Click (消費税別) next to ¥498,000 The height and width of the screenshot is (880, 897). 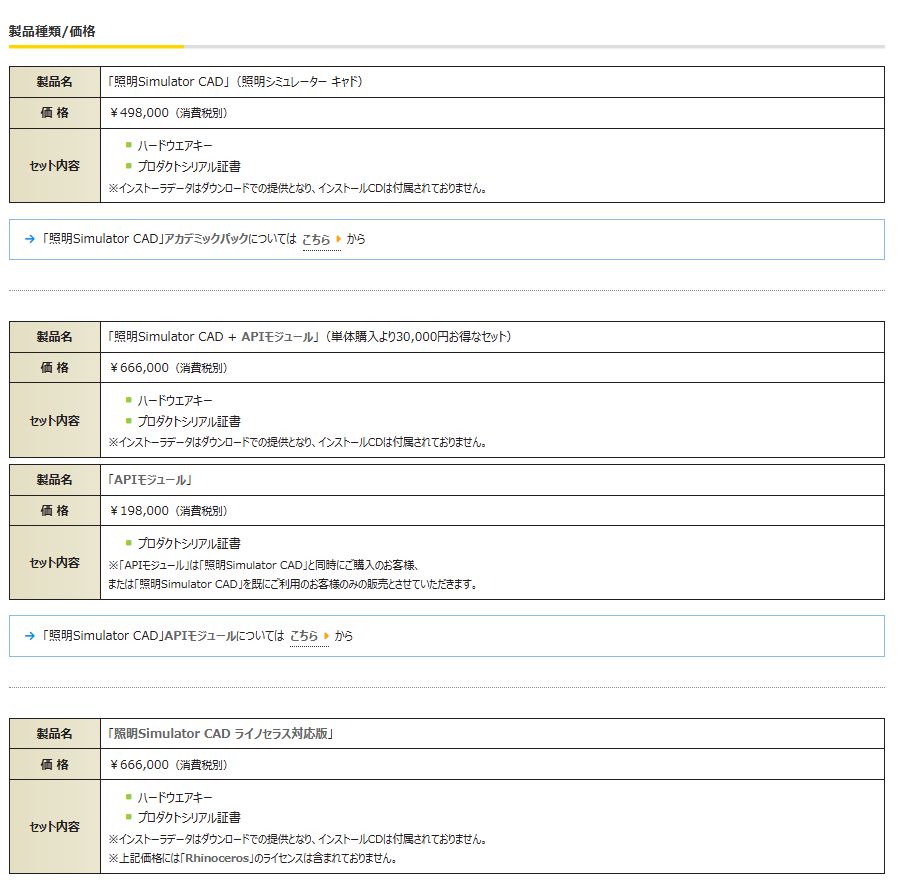pos(201,113)
